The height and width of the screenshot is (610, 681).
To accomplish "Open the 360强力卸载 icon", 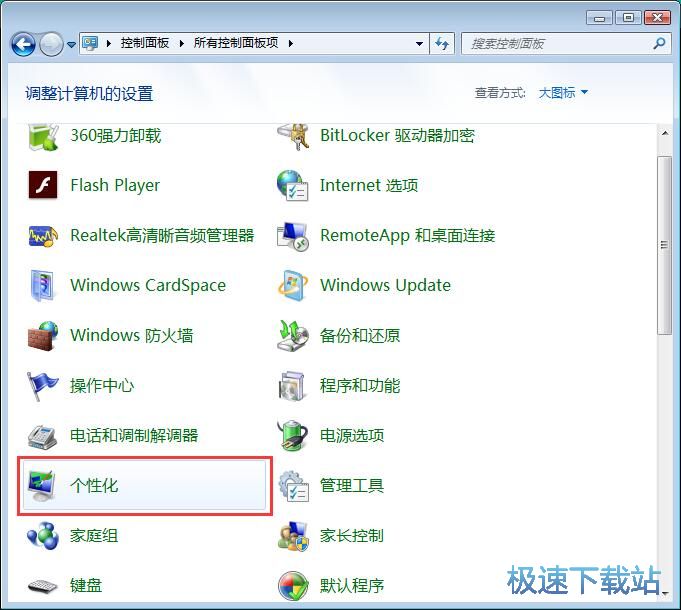I will [43, 137].
